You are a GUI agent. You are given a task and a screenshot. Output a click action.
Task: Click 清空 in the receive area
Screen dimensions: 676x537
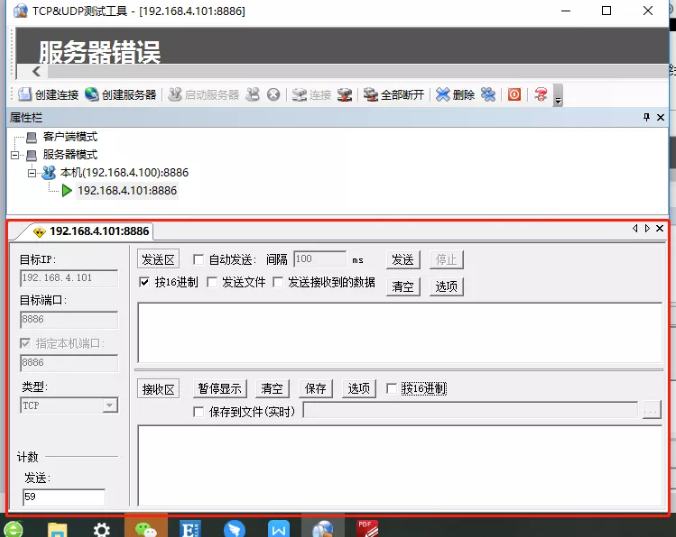tap(272, 389)
